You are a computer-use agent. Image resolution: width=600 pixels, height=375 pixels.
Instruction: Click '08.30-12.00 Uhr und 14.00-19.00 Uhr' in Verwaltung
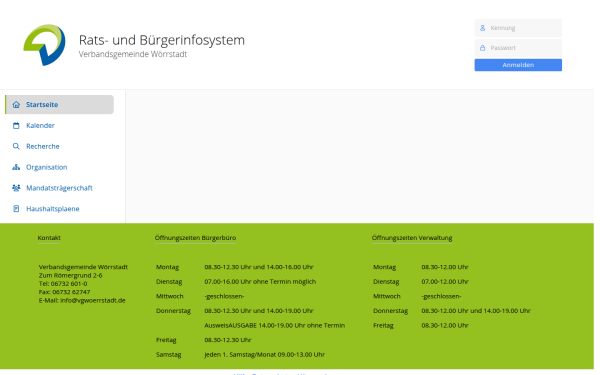point(476,311)
